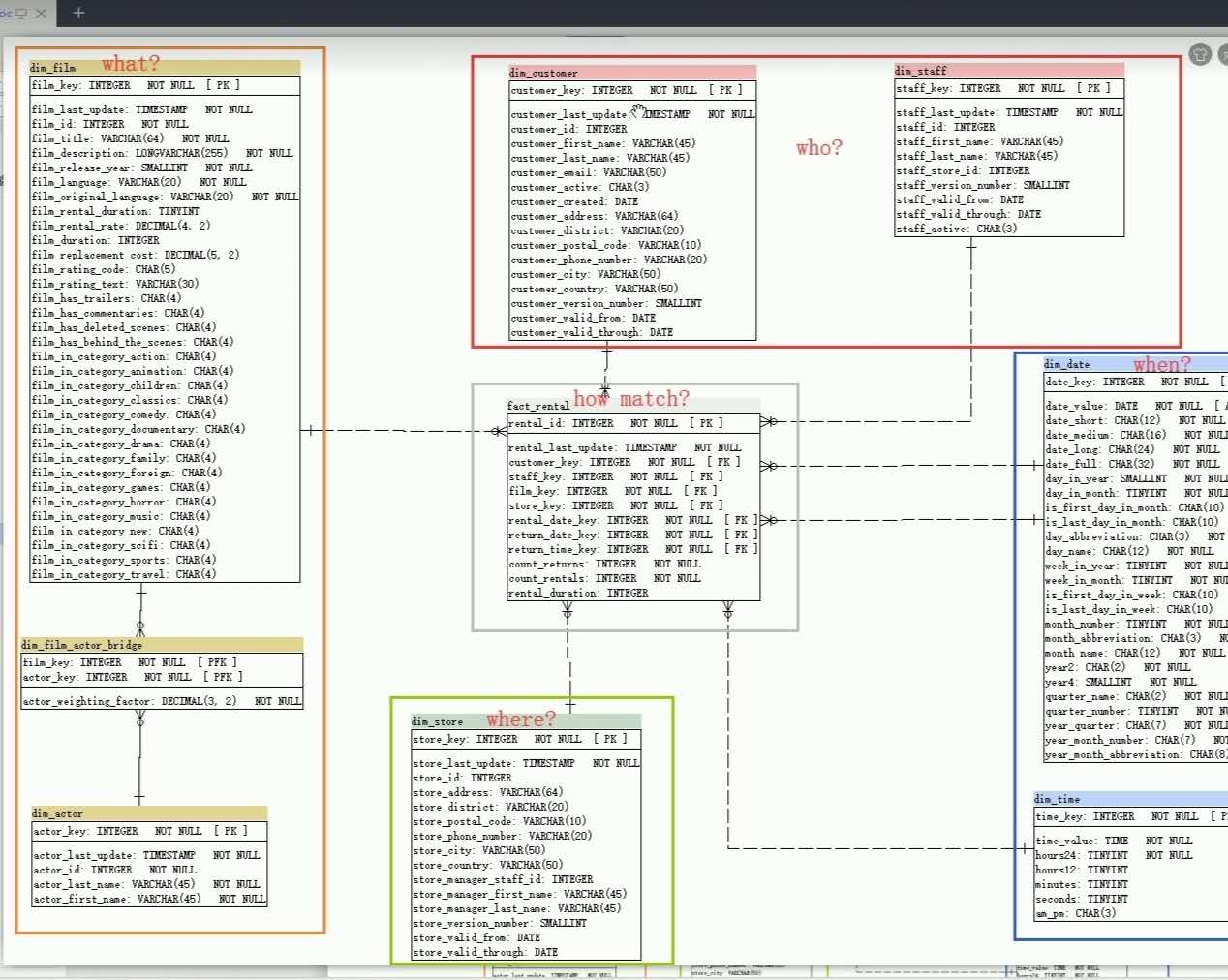The image size is (1228, 980).
Task: Click the red 'where?' annotation label
Action: [x=521, y=719]
